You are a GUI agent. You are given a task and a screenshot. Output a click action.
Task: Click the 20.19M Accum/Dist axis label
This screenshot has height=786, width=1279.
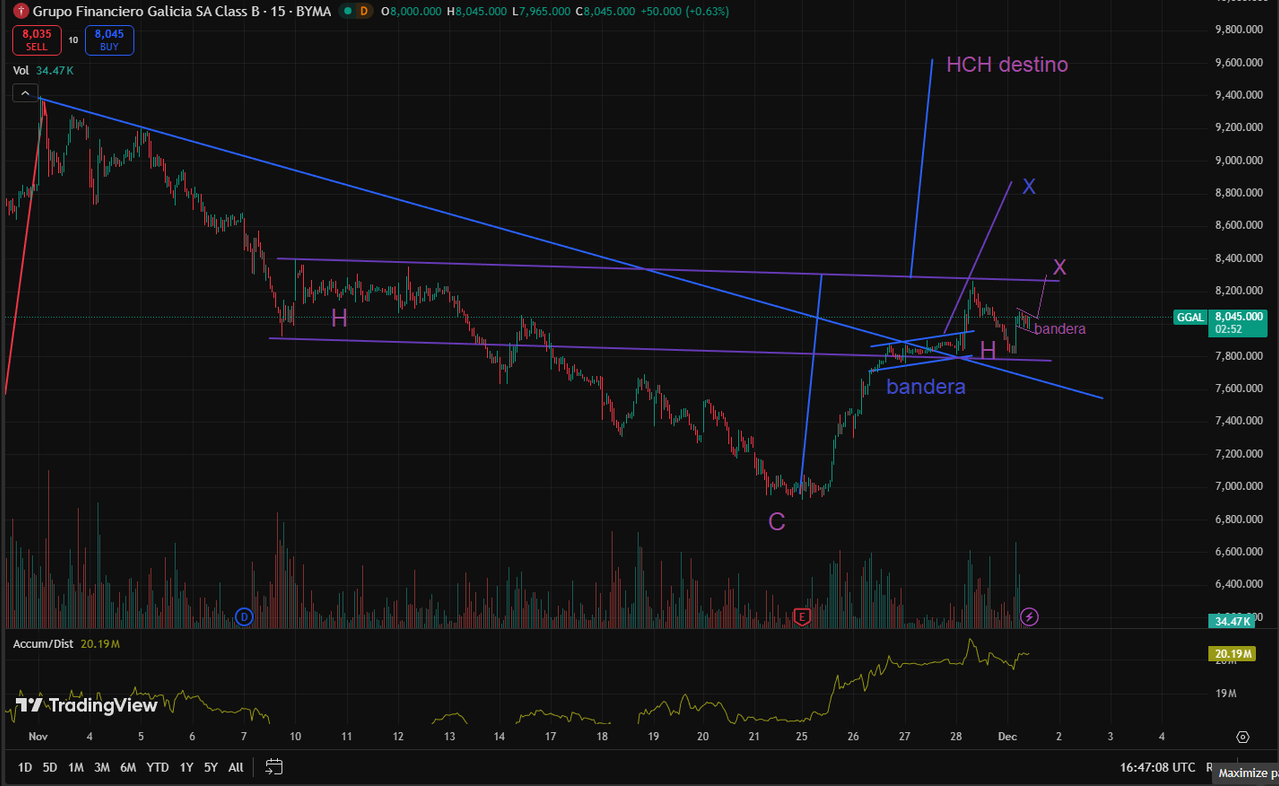tap(1231, 655)
